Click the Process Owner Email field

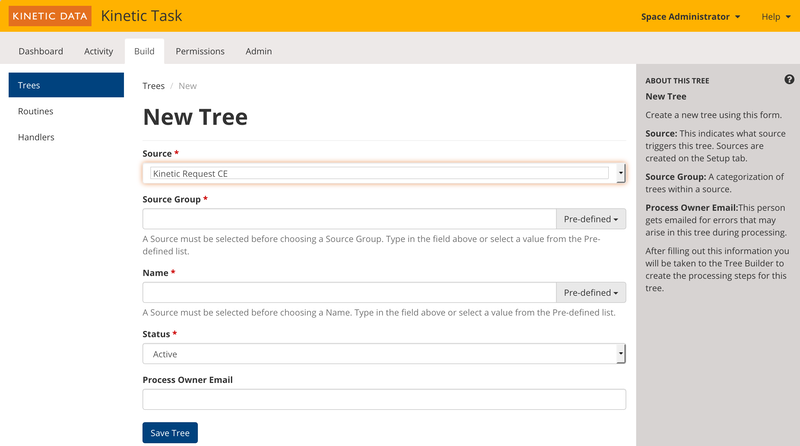coord(384,399)
